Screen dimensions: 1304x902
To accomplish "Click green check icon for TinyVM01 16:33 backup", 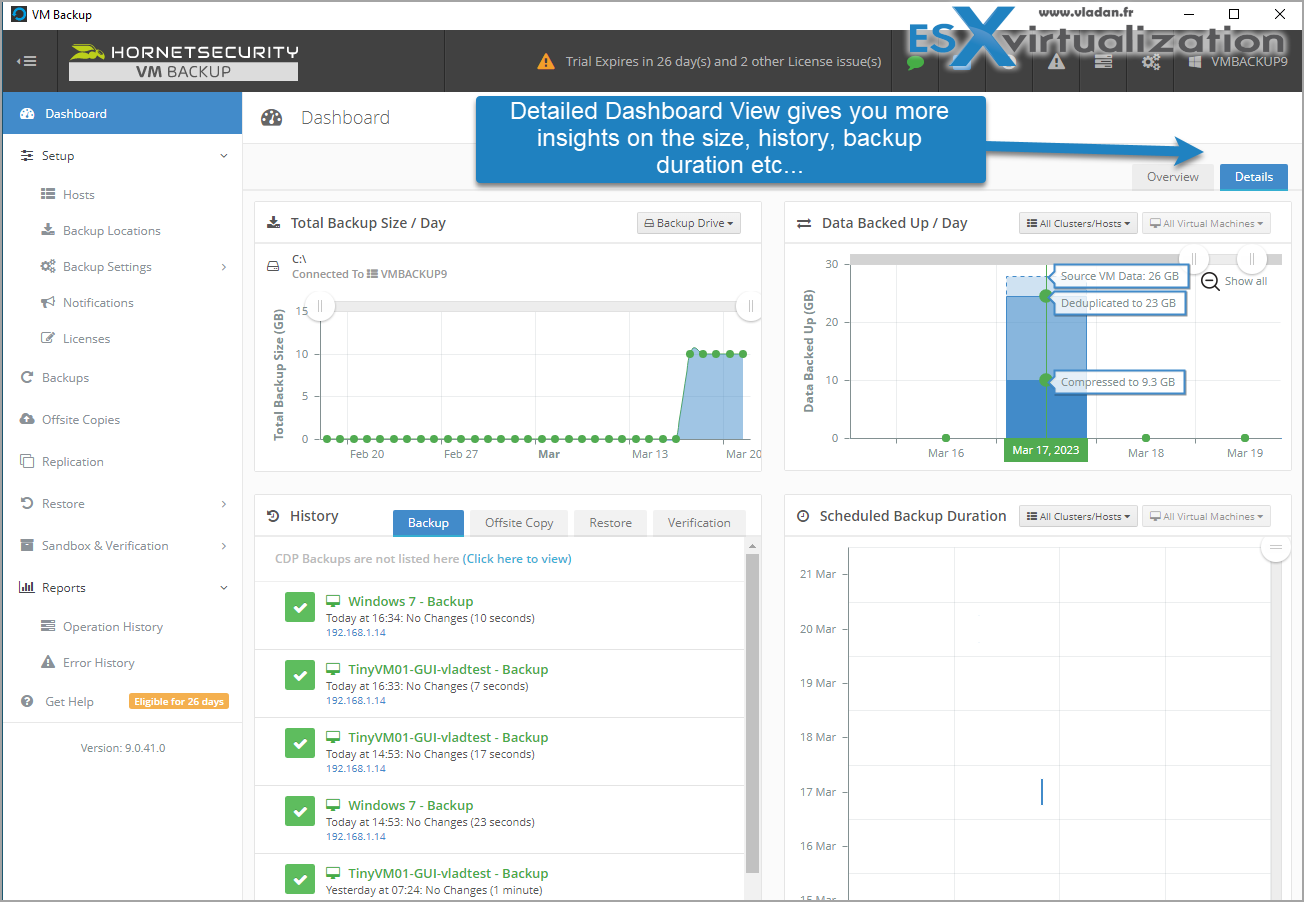I will (300, 675).
